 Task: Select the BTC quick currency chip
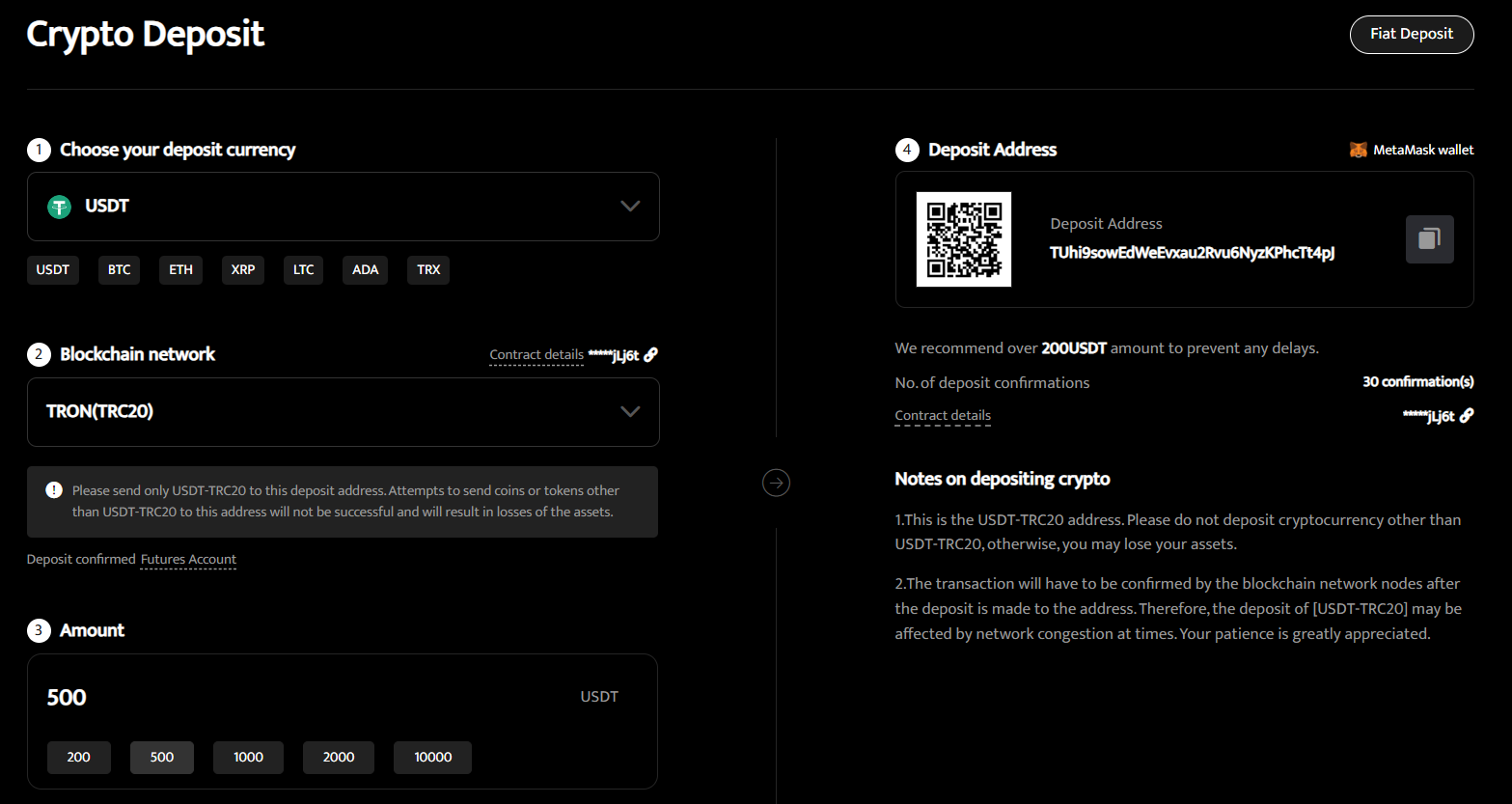(120, 270)
